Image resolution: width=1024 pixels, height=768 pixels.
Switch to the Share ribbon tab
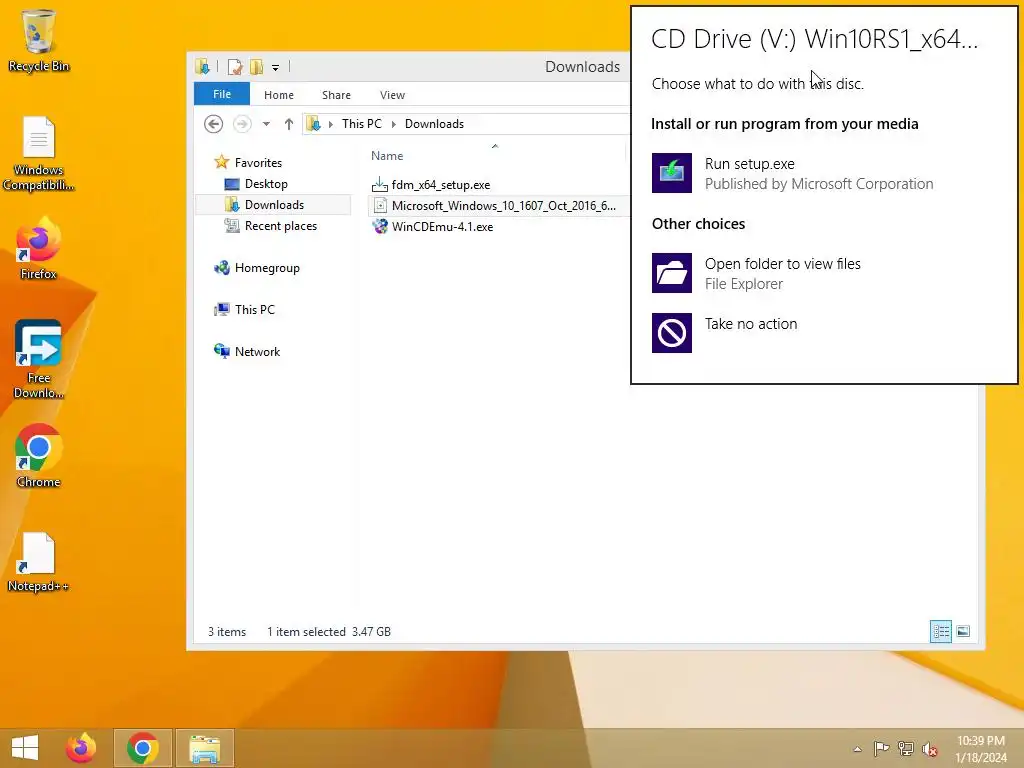click(x=336, y=95)
